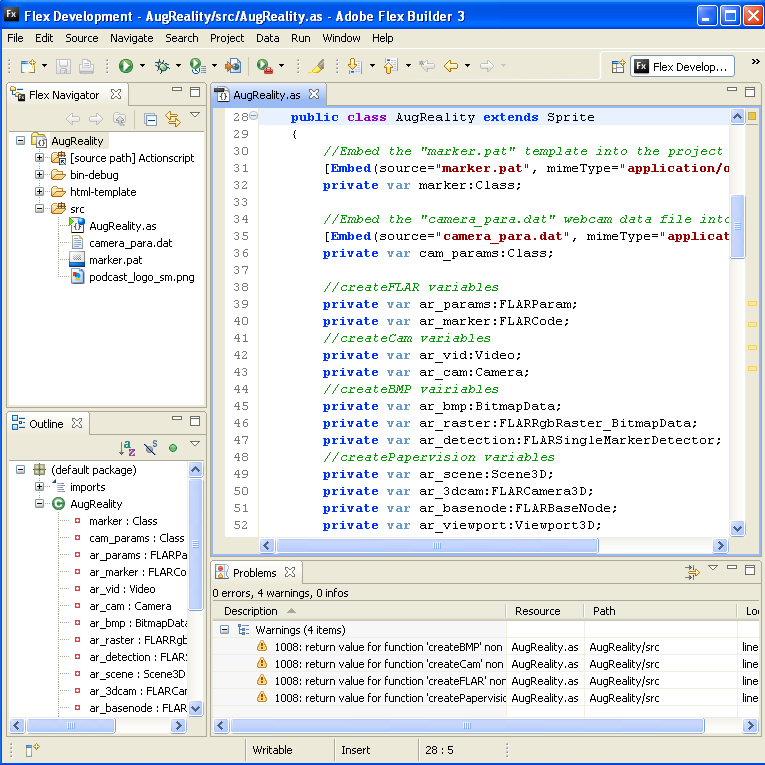Viewport: 765px width, 765px height.
Task: Open the Project menu
Action: click(x=227, y=38)
